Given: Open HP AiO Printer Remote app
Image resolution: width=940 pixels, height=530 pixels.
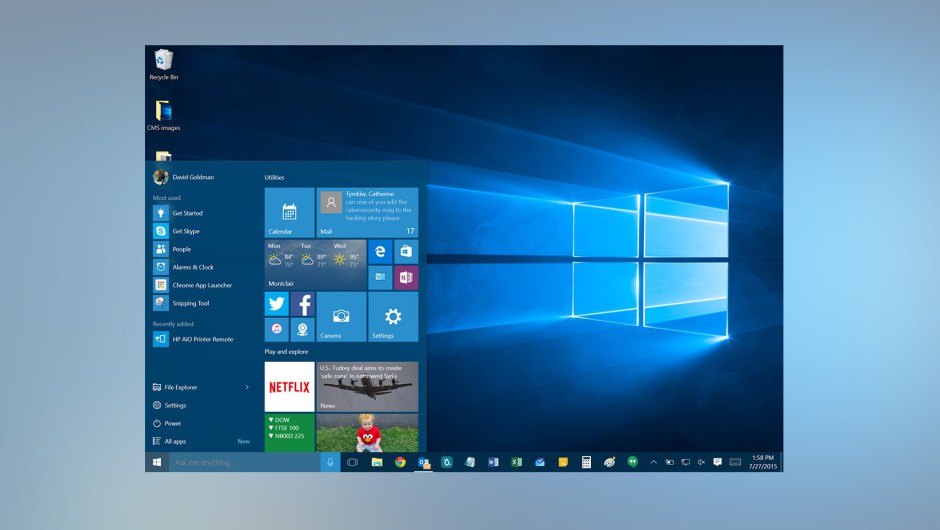Looking at the screenshot, I should (x=203, y=339).
